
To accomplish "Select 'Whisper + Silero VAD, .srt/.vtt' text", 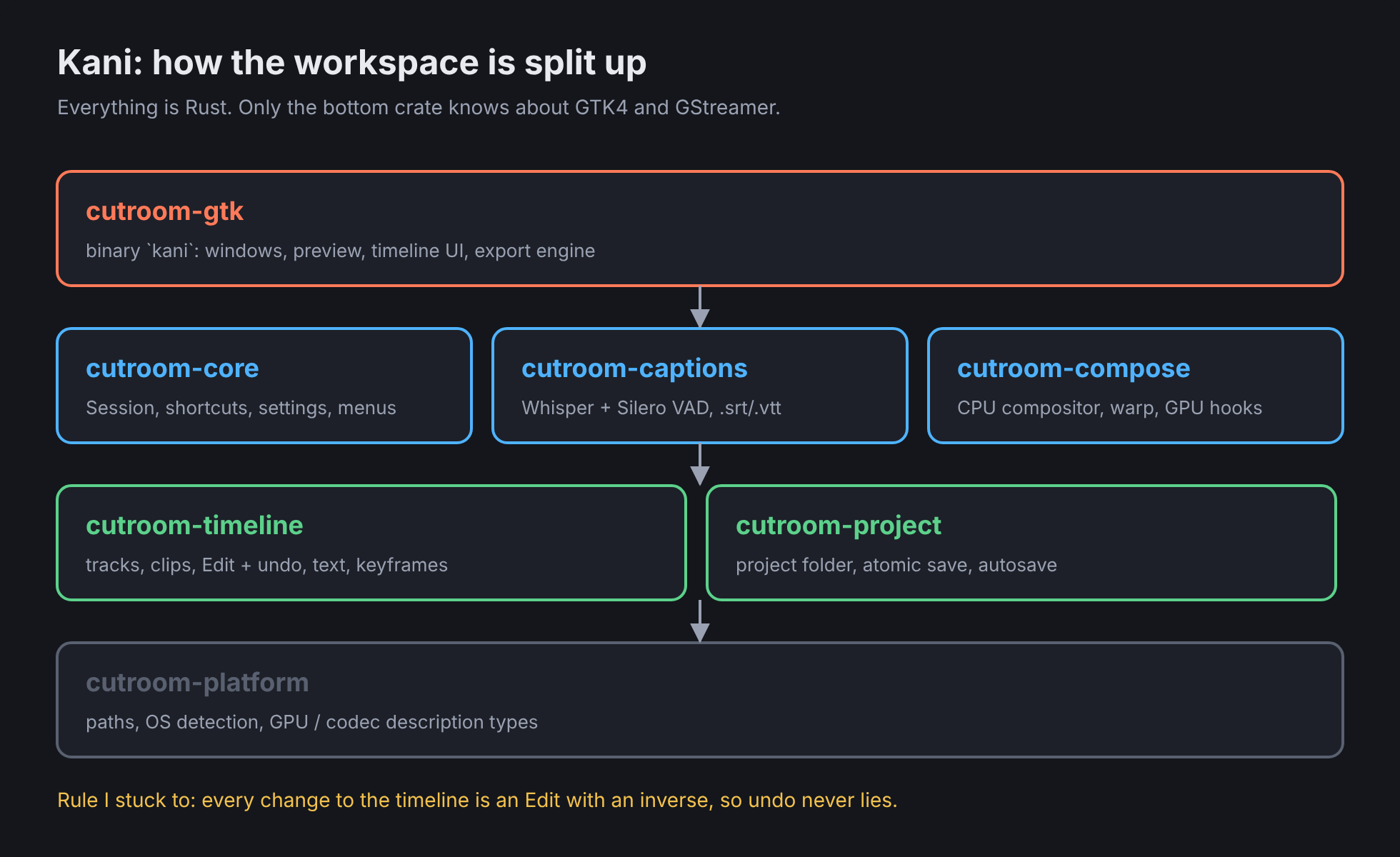I will (x=651, y=408).
